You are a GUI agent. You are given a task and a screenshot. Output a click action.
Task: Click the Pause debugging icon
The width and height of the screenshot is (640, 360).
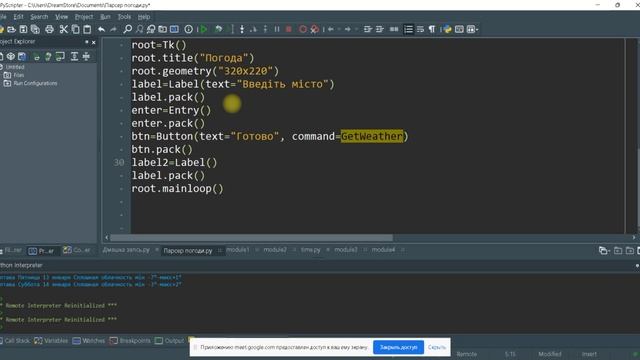277,29
